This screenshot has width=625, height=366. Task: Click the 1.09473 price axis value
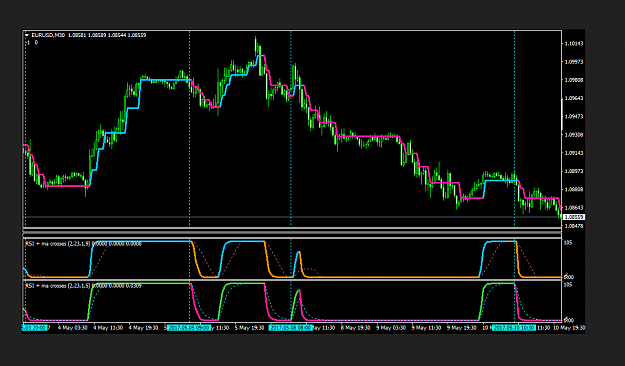[574, 116]
